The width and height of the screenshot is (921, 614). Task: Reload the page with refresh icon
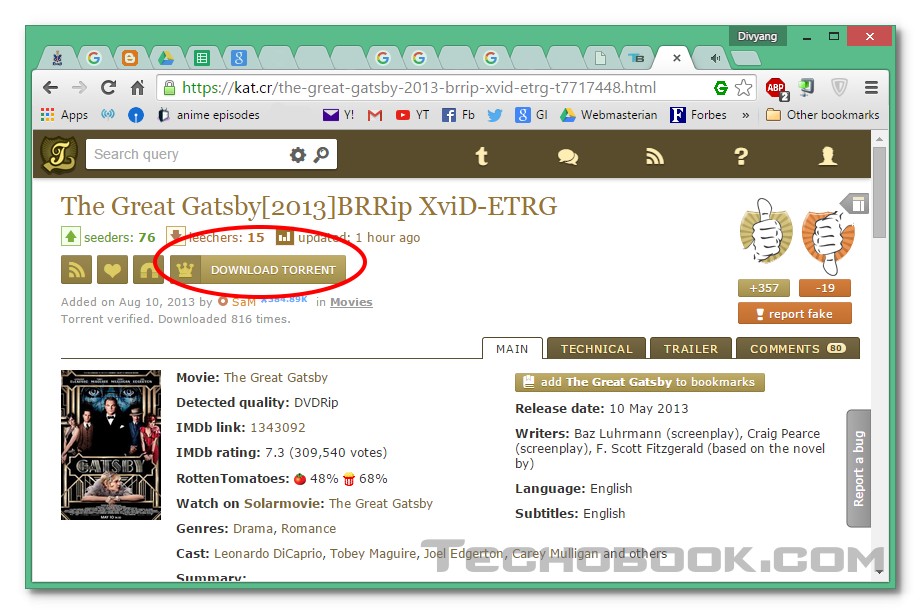pyautogui.click(x=108, y=88)
